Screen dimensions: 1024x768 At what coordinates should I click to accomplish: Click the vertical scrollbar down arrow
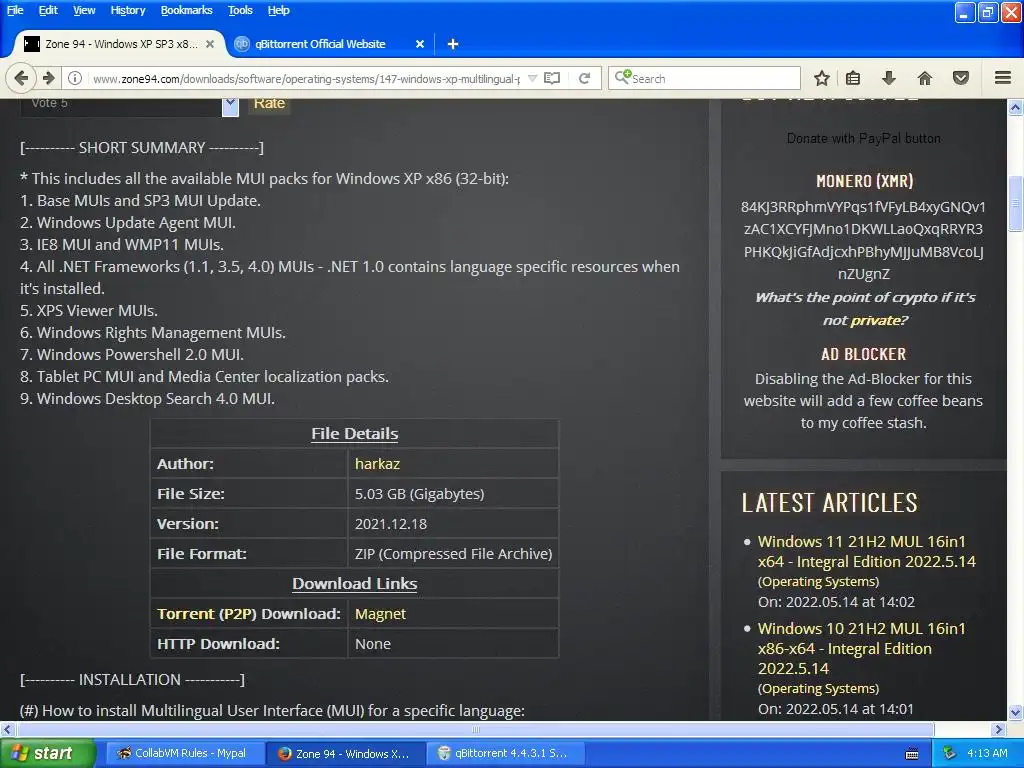pos(1016,712)
